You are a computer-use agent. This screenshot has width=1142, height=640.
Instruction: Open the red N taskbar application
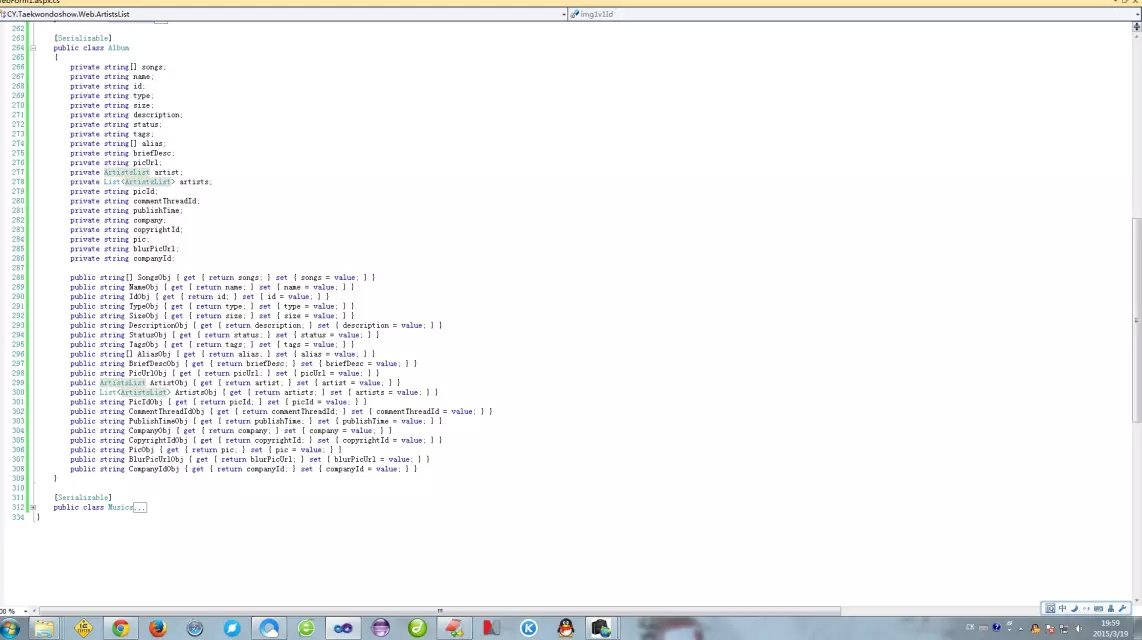[x=492, y=628]
